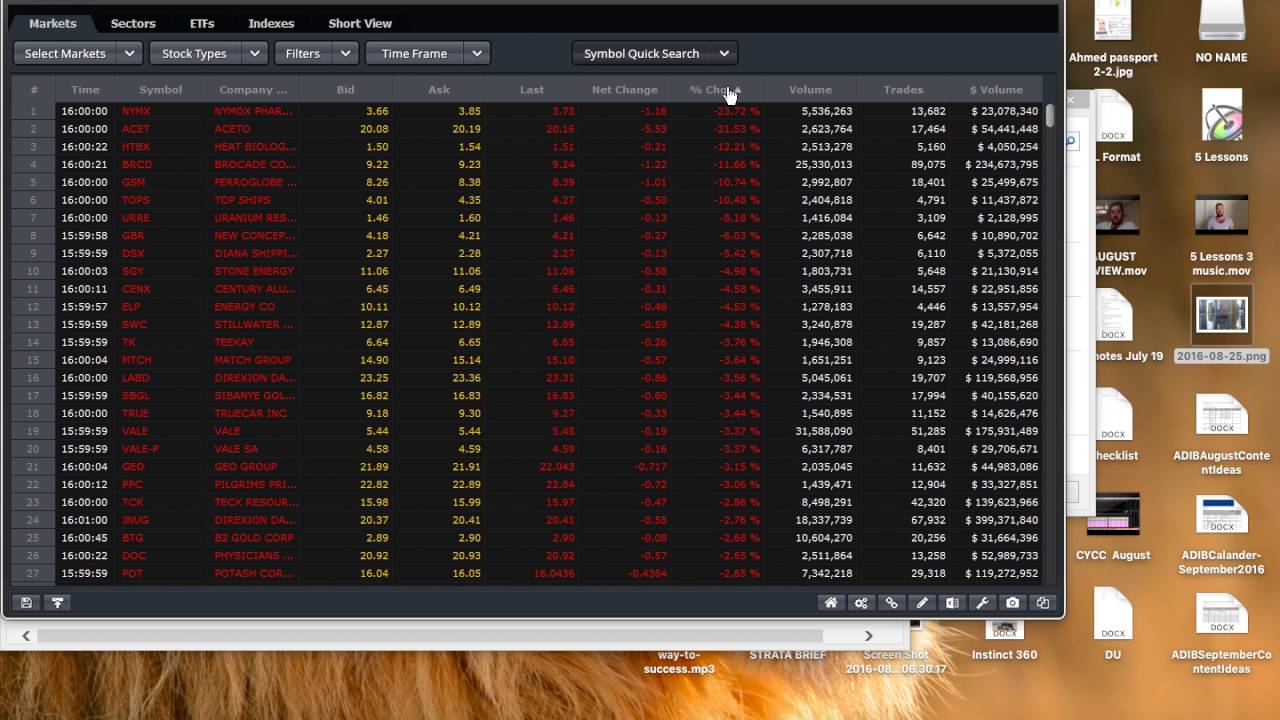
Task: Open the Select Markets dropdown
Action: [x=78, y=53]
